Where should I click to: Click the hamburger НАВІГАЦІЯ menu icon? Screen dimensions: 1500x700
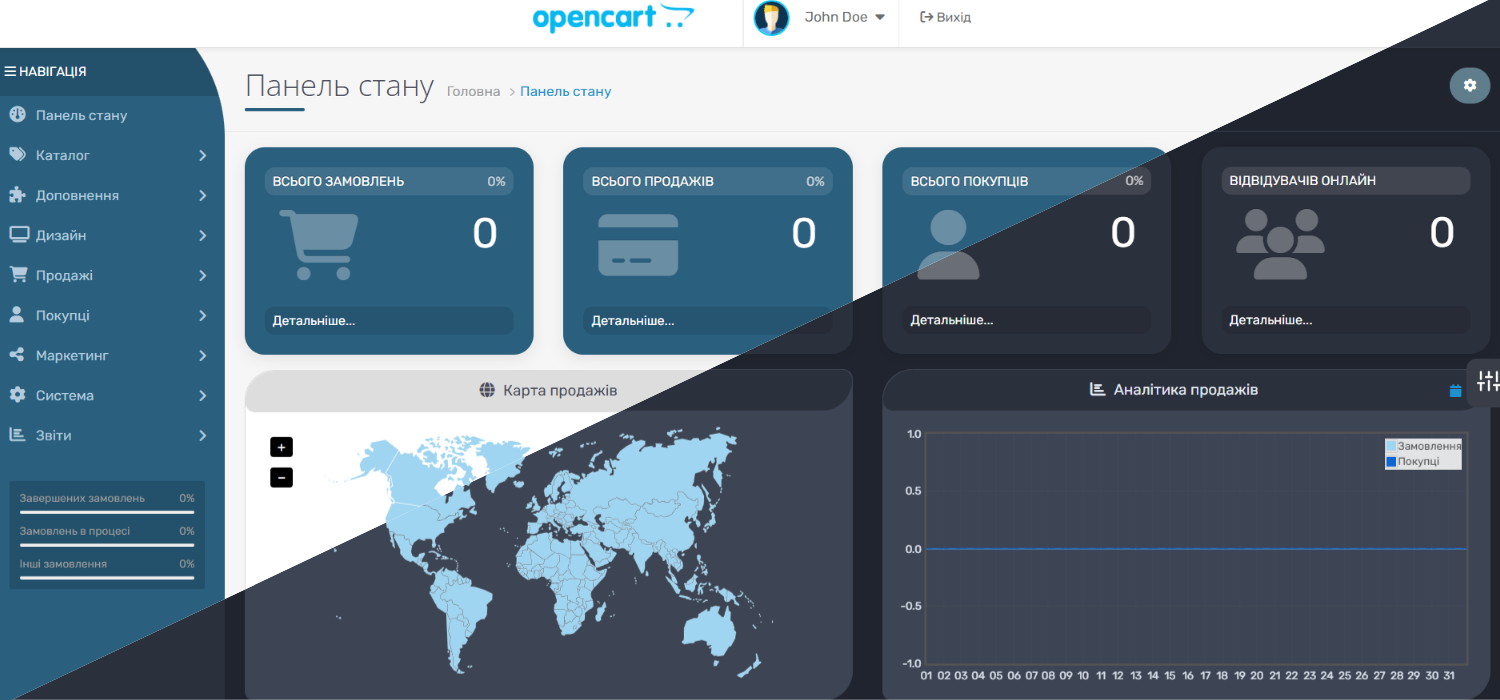pyautogui.click(x=10, y=72)
